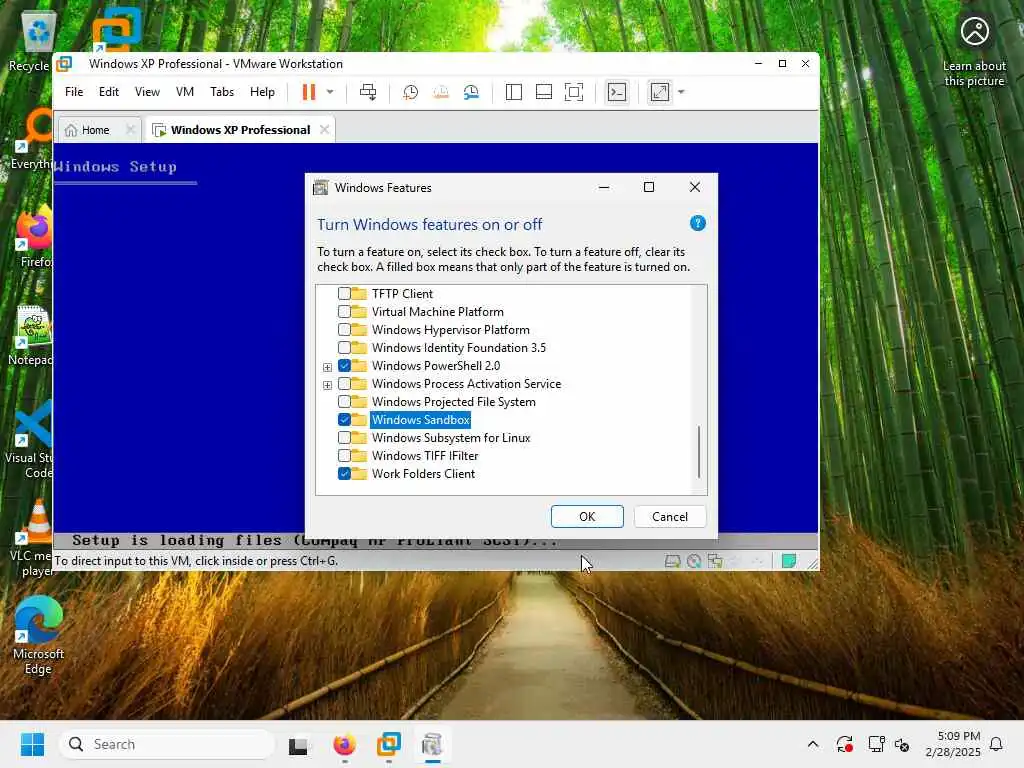Click the taskbar clock and date
This screenshot has height=768, width=1024.
[953, 744]
